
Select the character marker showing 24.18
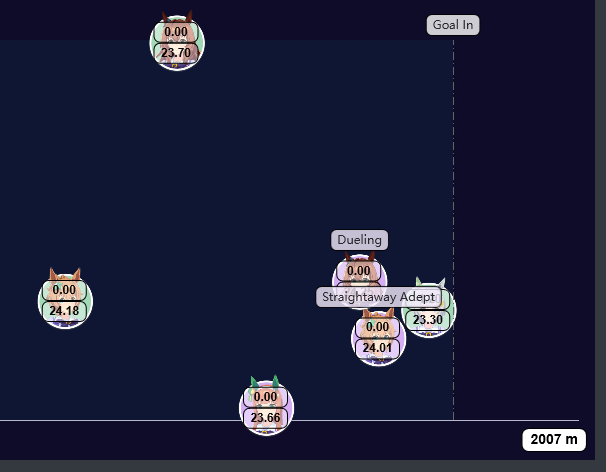[65, 300]
